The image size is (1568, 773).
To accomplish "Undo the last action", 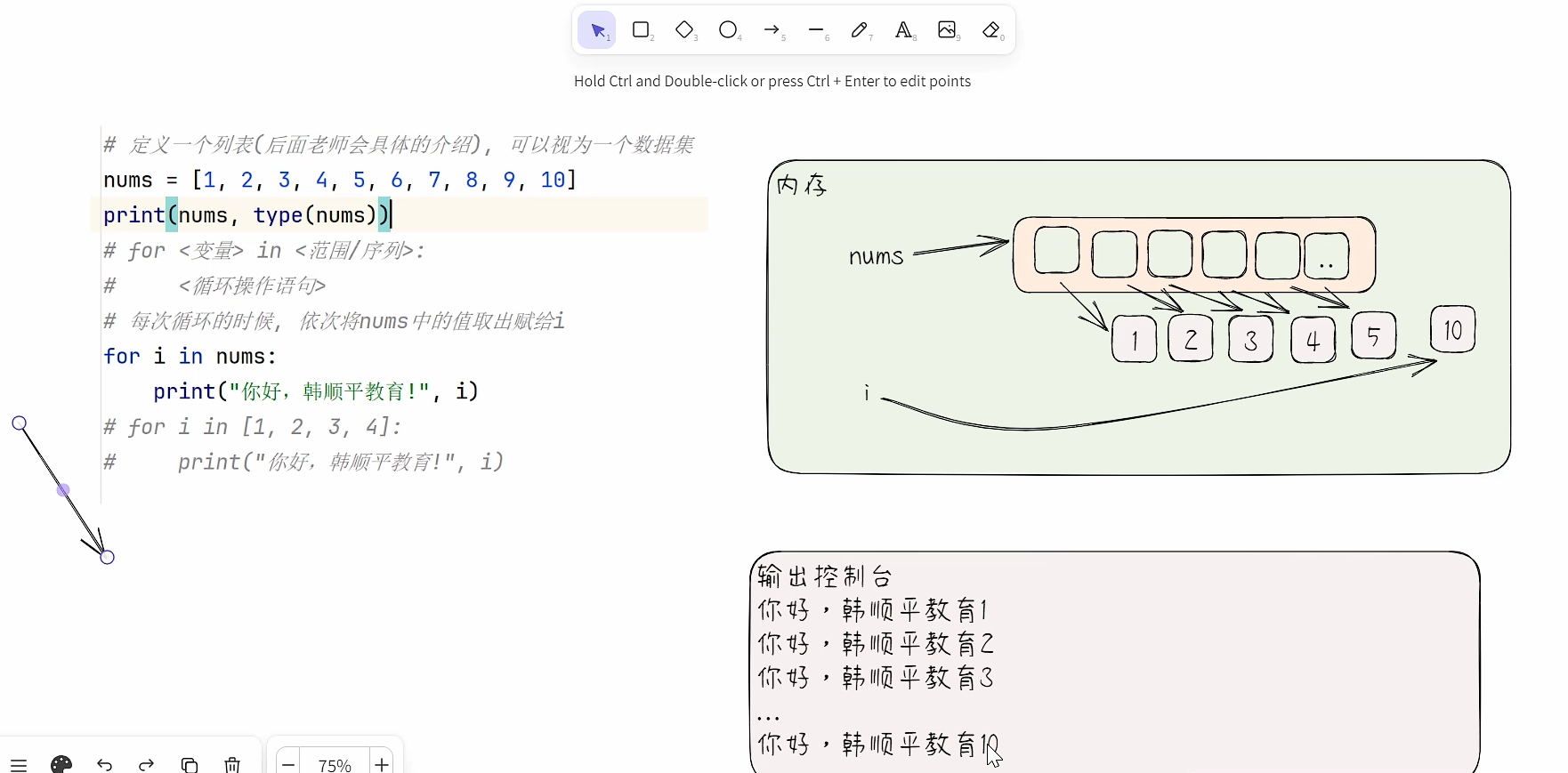I will tap(104, 764).
